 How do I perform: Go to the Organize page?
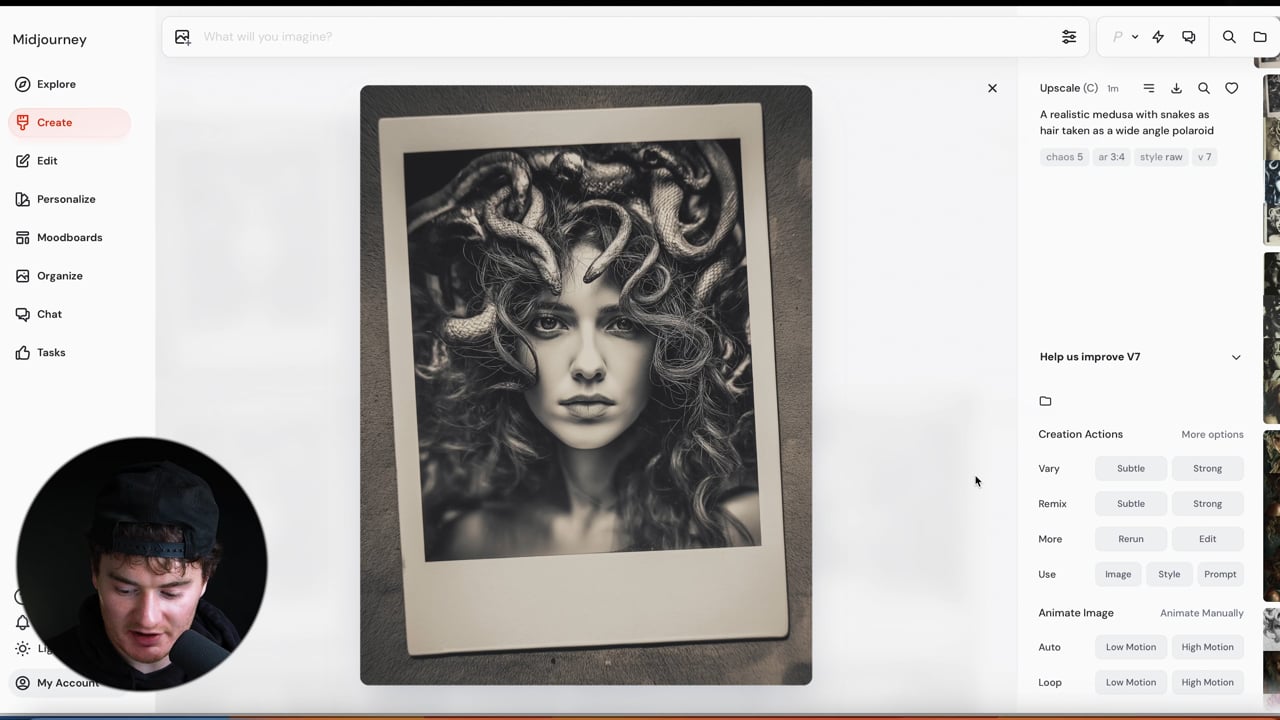pyautogui.click(x=59, y=276)
